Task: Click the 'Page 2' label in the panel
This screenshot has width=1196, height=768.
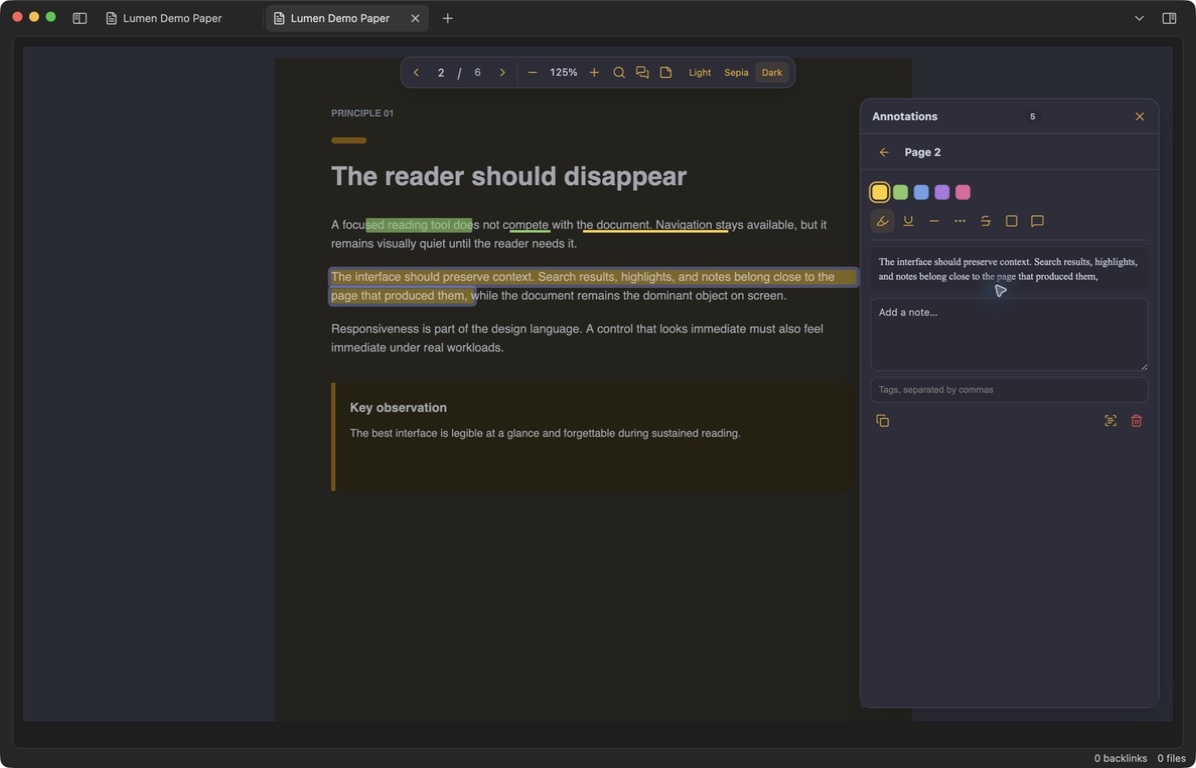Action: pos(922,153)
